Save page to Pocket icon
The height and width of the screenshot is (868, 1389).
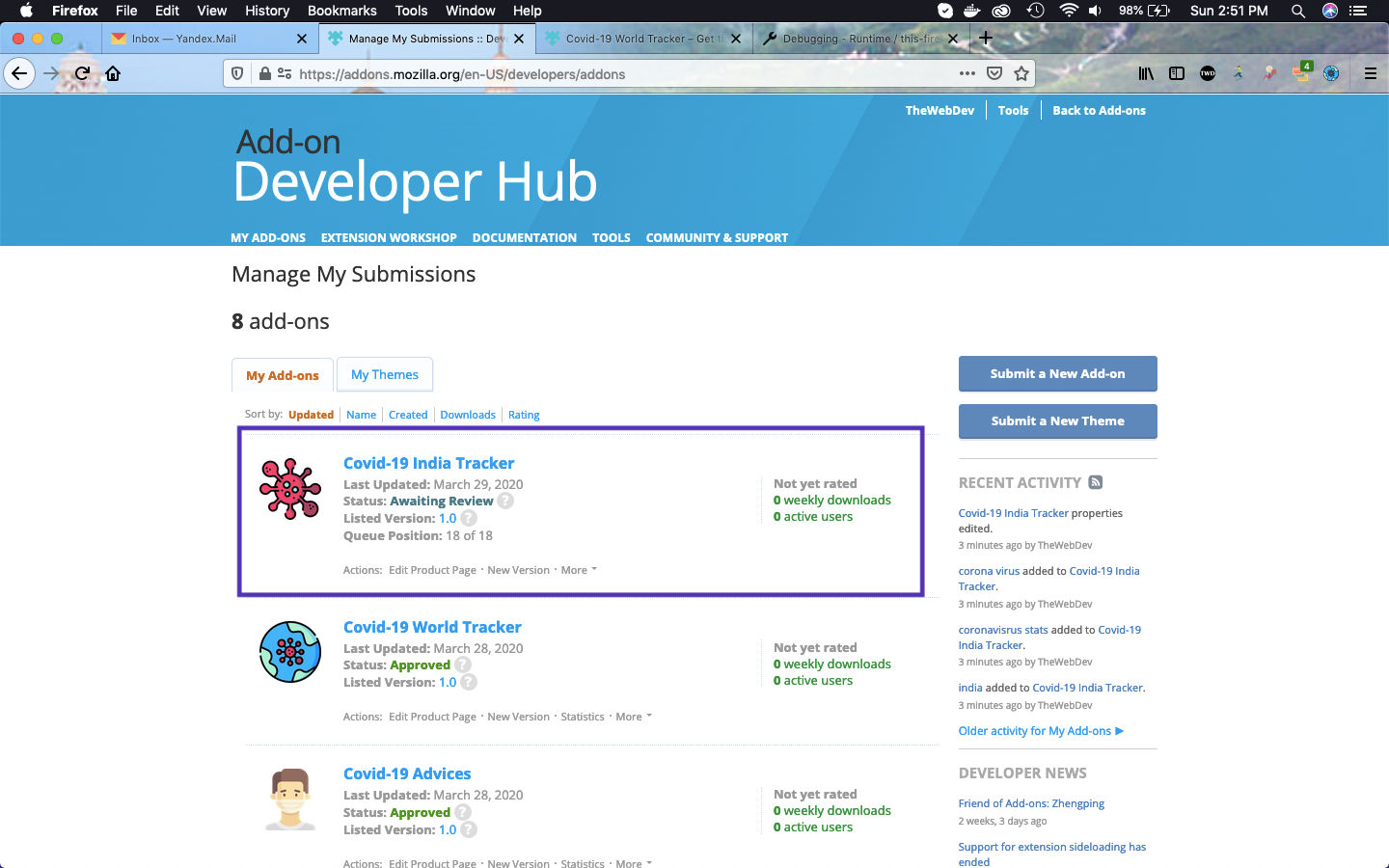tap(994, 73)
